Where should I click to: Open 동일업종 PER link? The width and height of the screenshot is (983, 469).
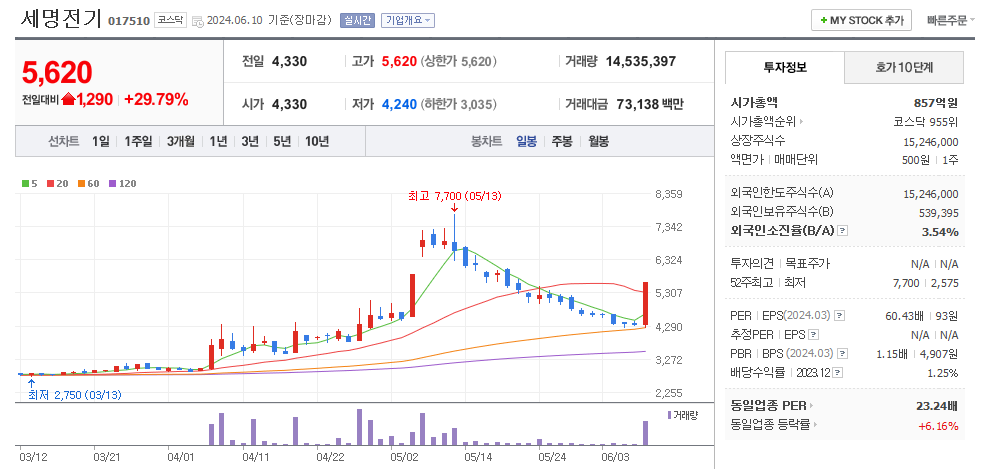772,406
